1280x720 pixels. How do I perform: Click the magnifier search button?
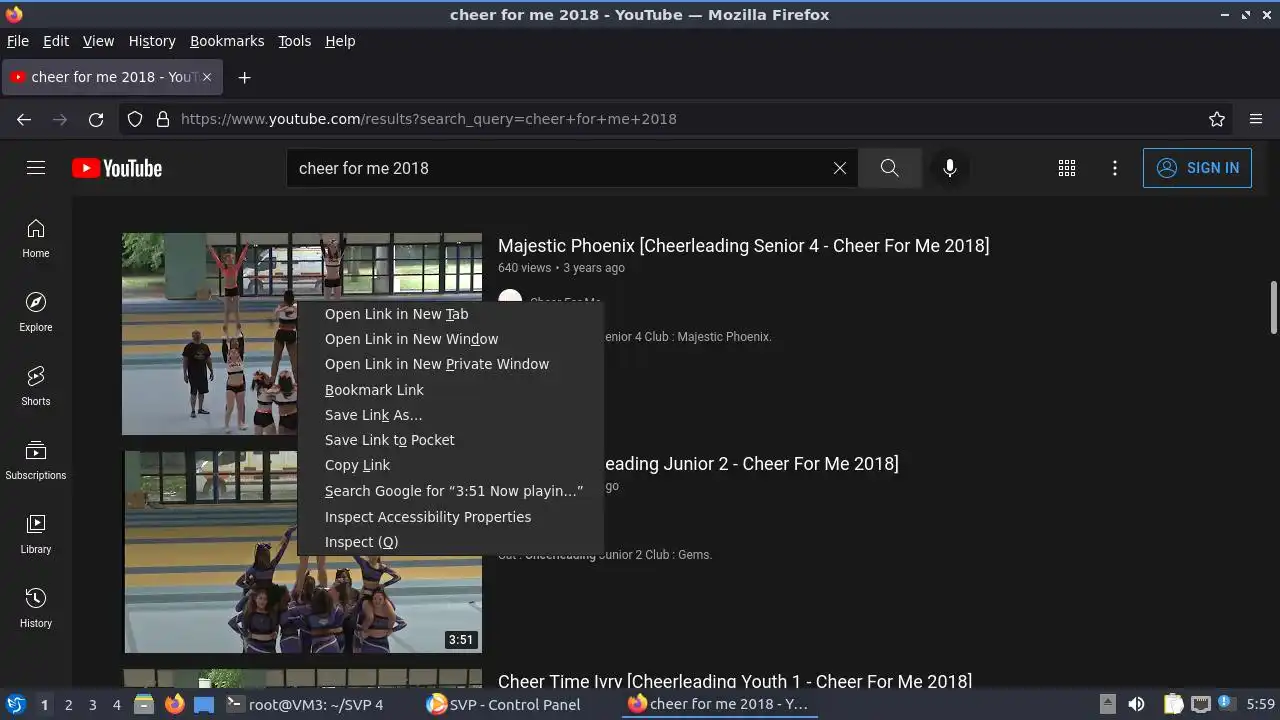[889, 168]
